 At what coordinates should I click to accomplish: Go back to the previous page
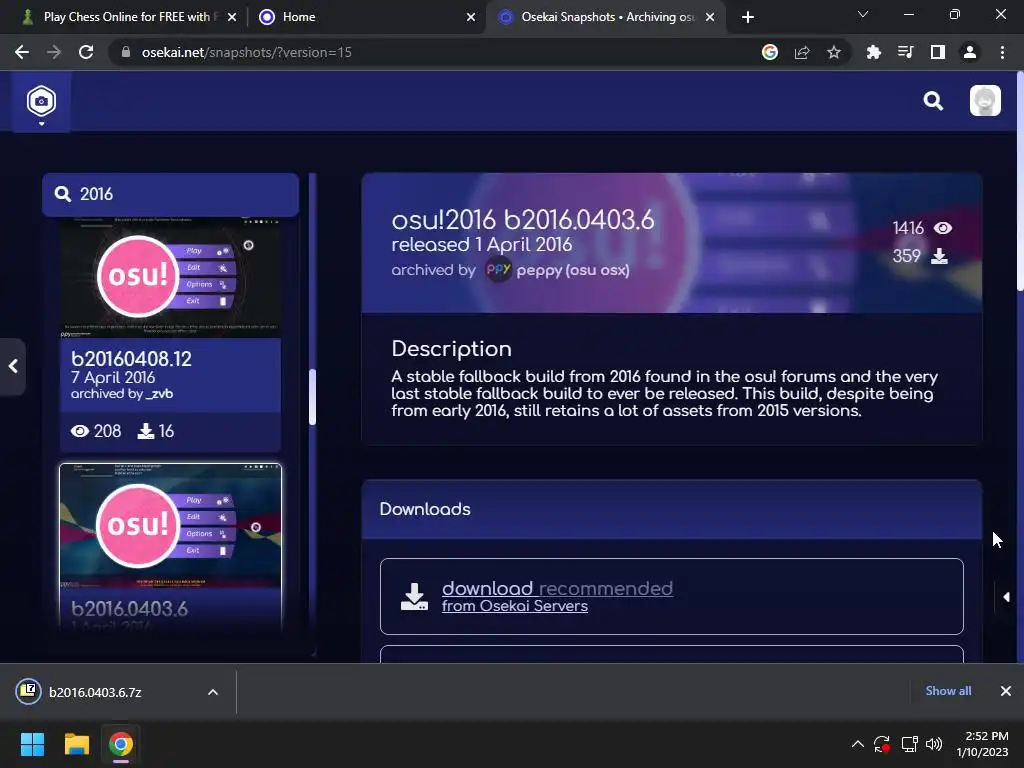(x=22, y=52)
